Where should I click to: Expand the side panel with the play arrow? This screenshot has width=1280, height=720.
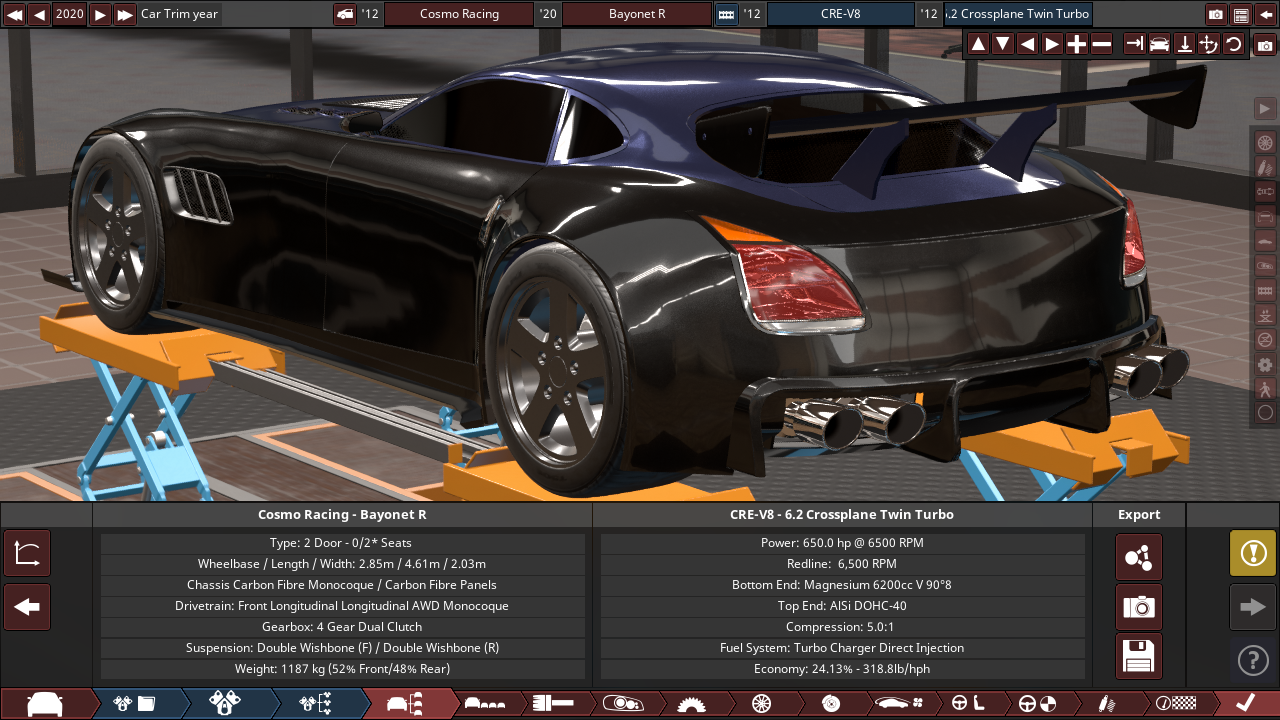[1265, 108]
